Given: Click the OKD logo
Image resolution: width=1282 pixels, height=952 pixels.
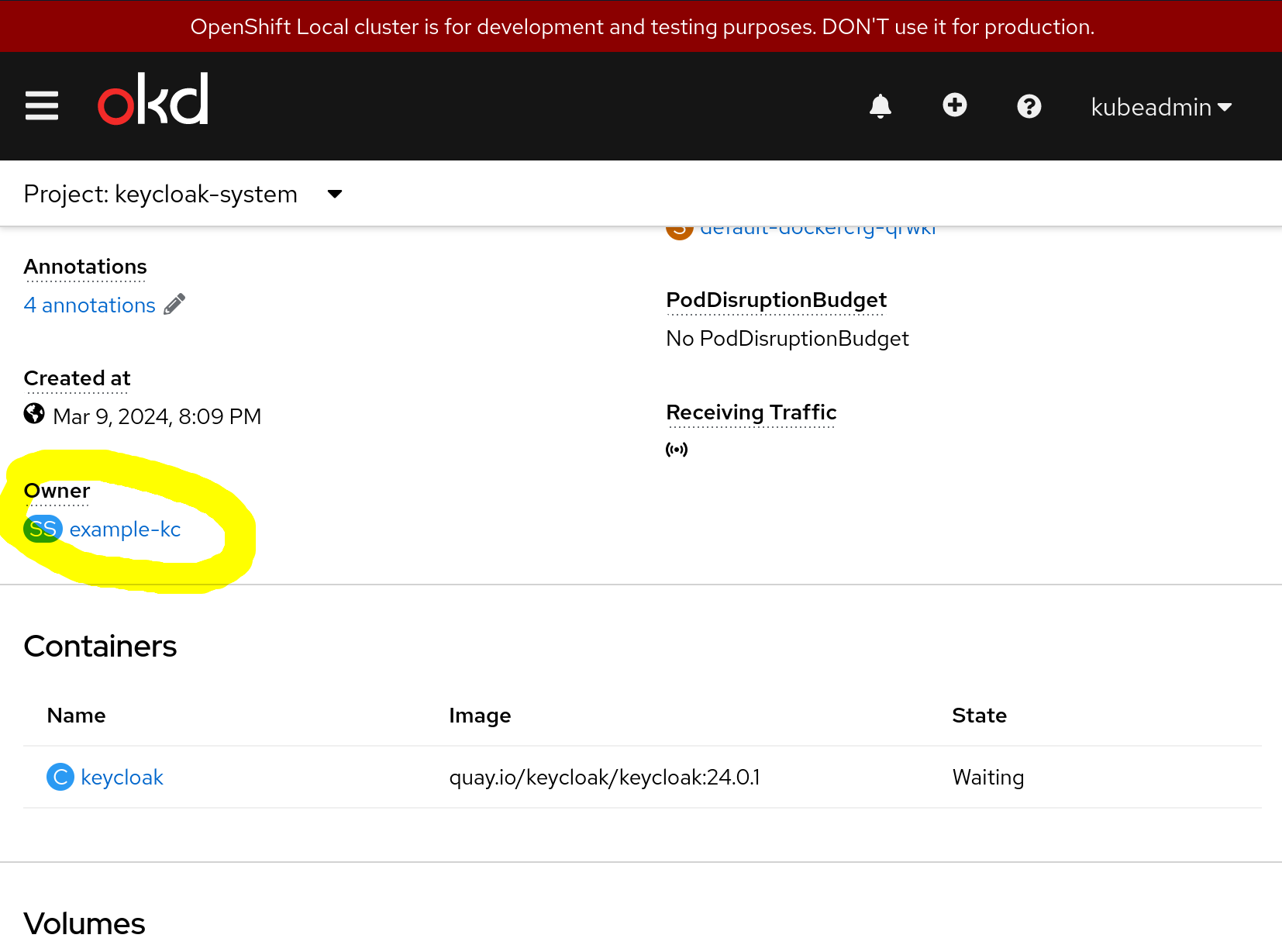Looking at the screenshot, I should click(x=153, y=100).
